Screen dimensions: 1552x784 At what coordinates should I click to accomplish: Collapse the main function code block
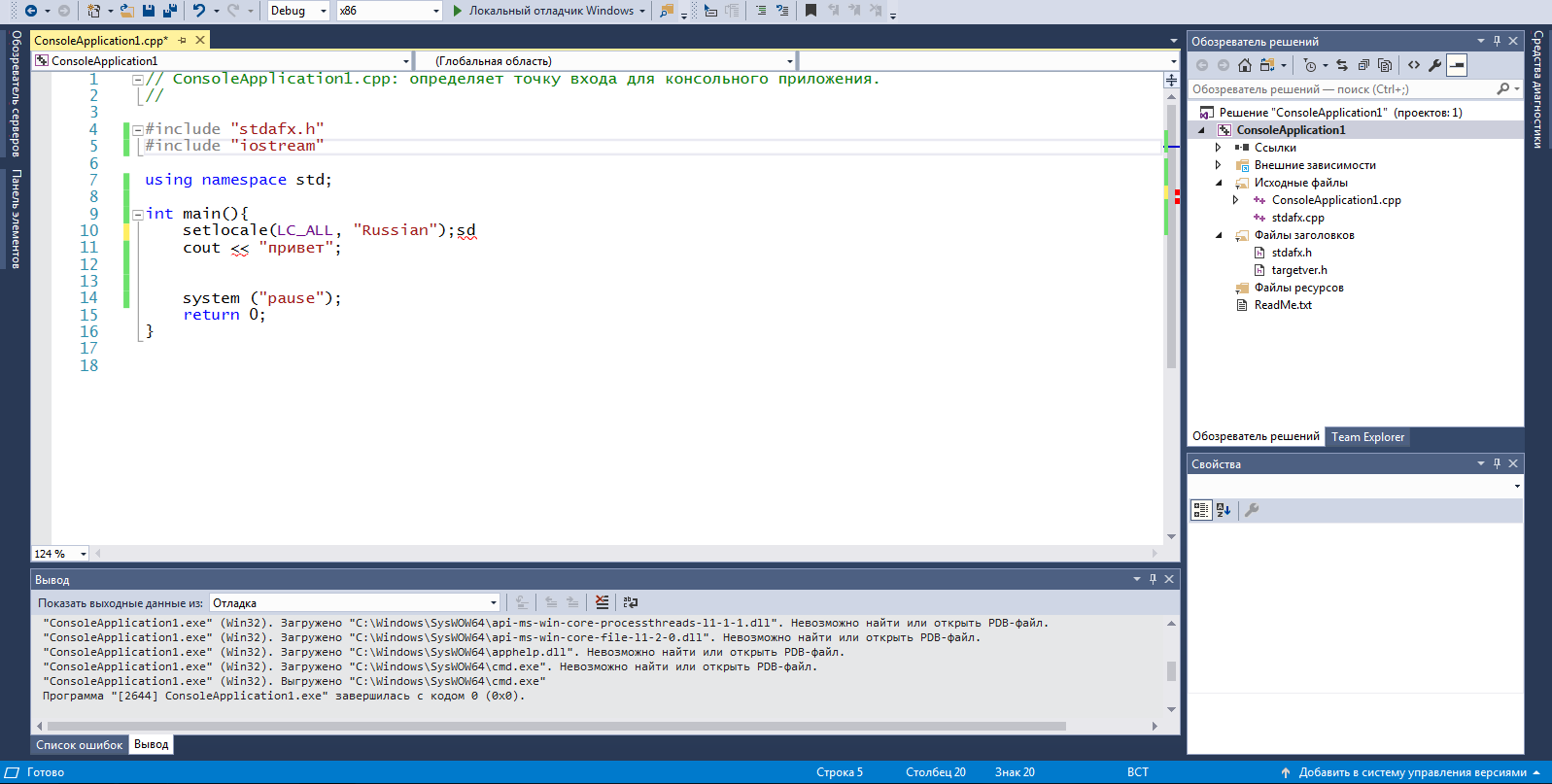click(x=138, y=214)
